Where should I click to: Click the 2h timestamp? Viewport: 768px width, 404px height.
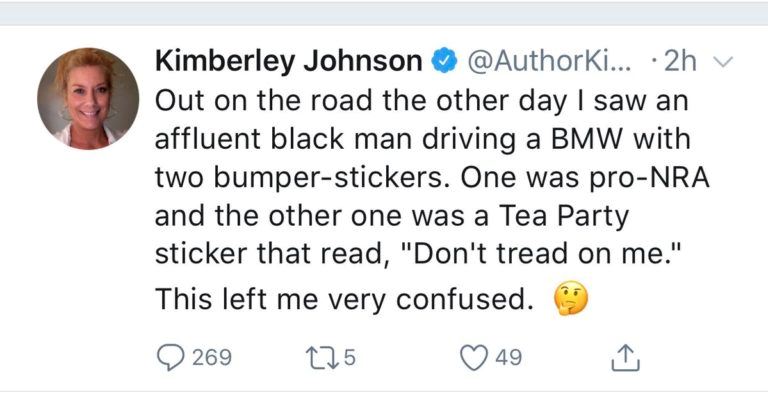681,61
